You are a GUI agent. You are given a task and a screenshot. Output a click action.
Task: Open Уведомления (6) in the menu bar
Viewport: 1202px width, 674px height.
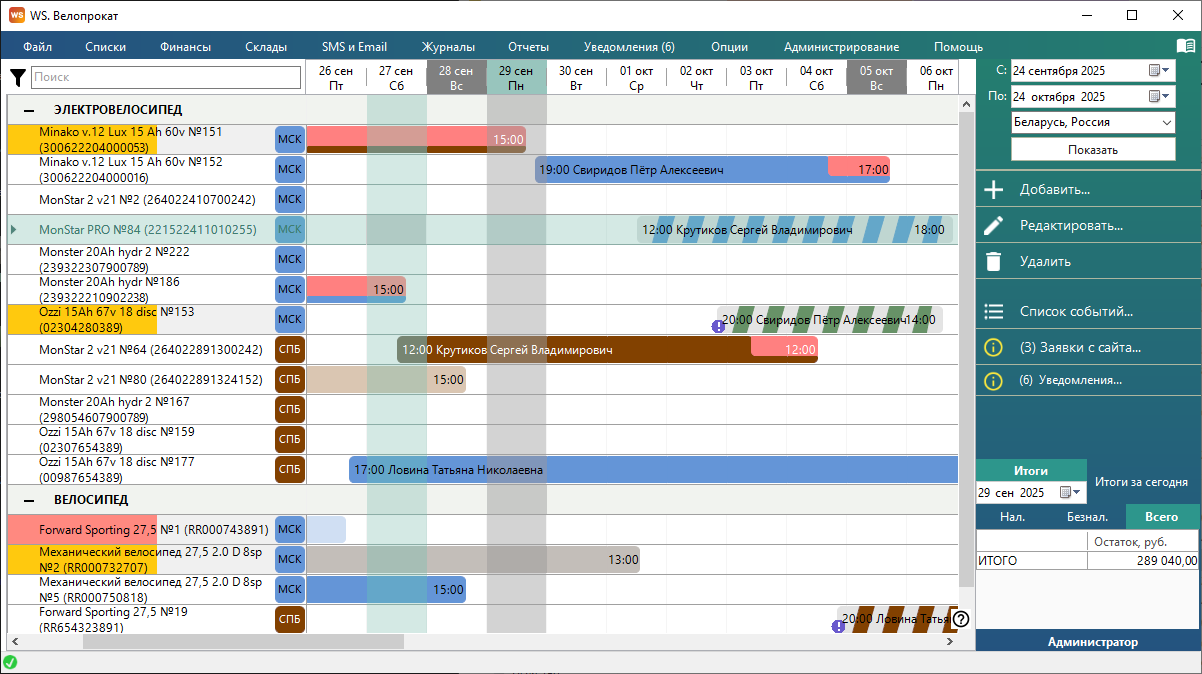pos(629,47)
